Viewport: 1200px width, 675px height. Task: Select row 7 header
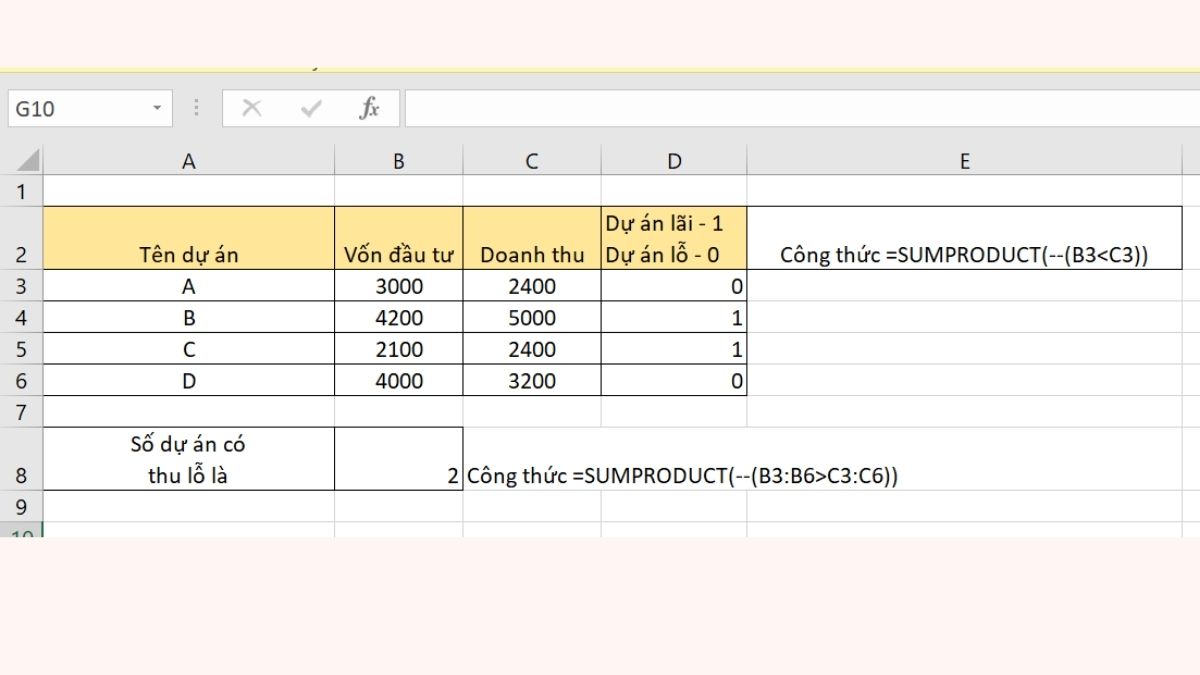22,411
